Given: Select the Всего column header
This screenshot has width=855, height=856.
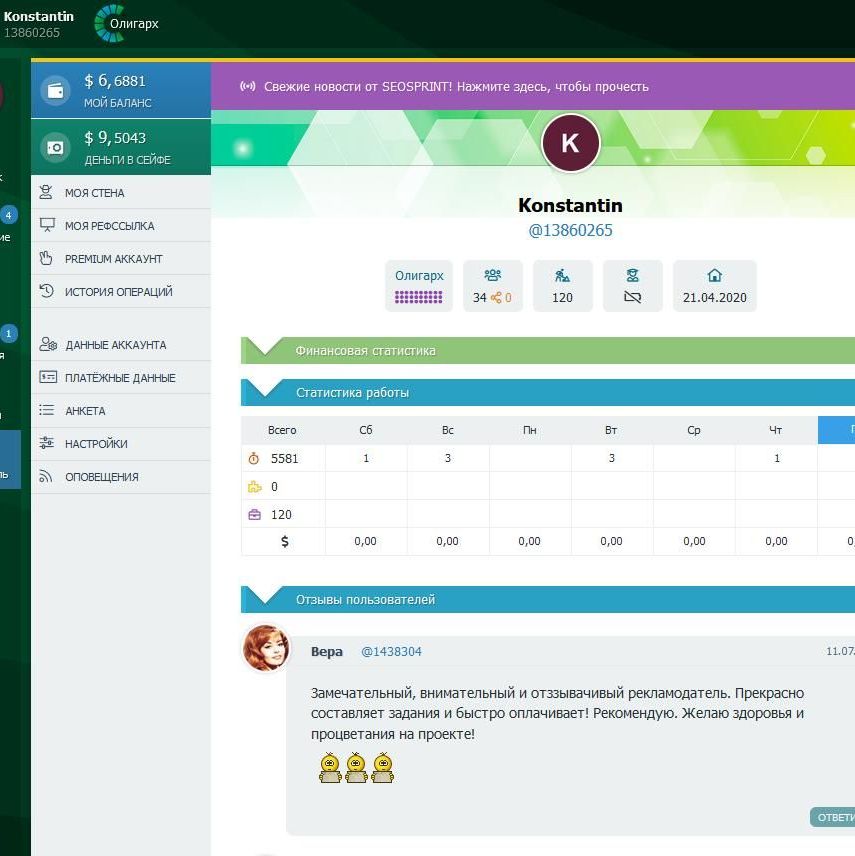Looking at the screenshot, I should pos(283,430).
